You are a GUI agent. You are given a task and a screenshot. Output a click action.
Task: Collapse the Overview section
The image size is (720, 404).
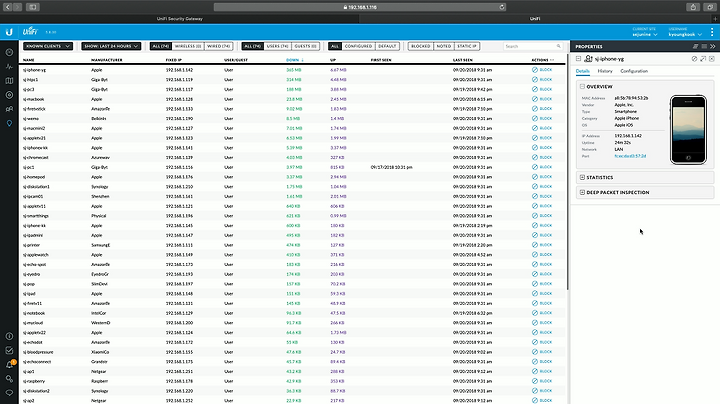click(x=582, y=86)
